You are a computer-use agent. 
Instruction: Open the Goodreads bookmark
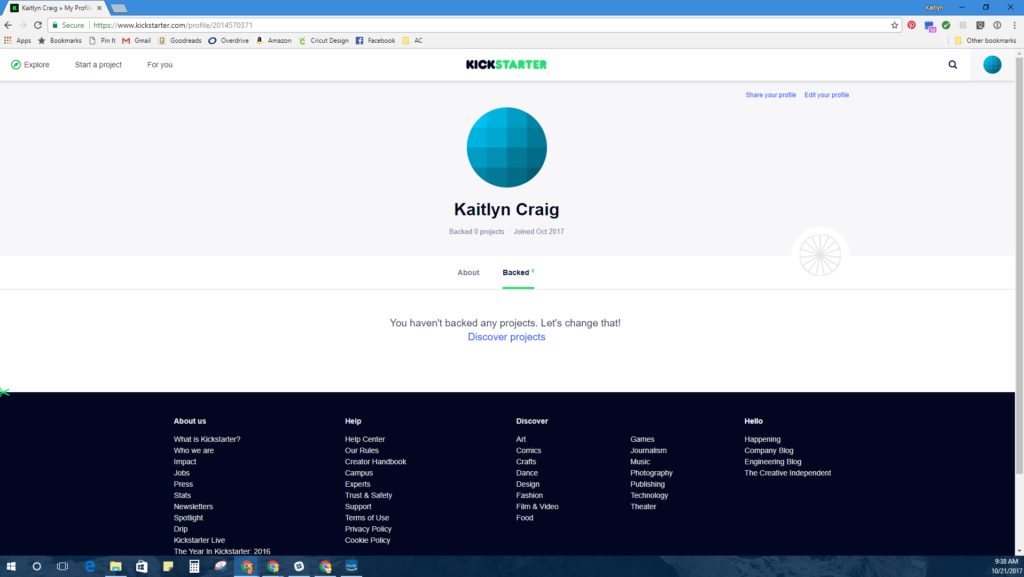click(x=180, y=40)
